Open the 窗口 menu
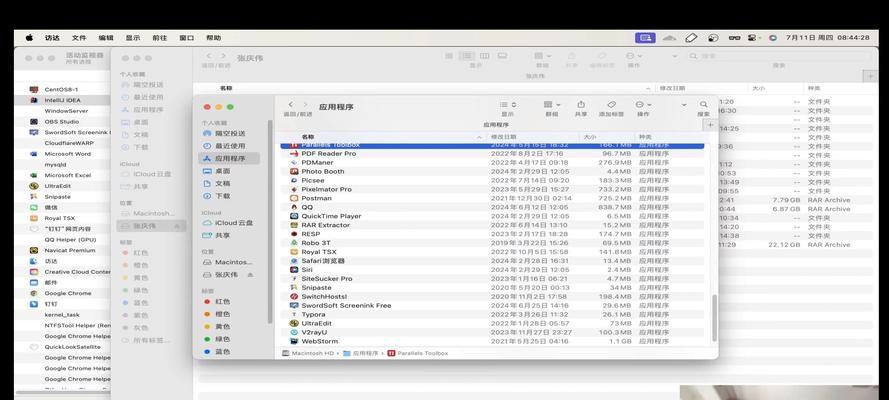The image size is (889, 400). point(187,38)
